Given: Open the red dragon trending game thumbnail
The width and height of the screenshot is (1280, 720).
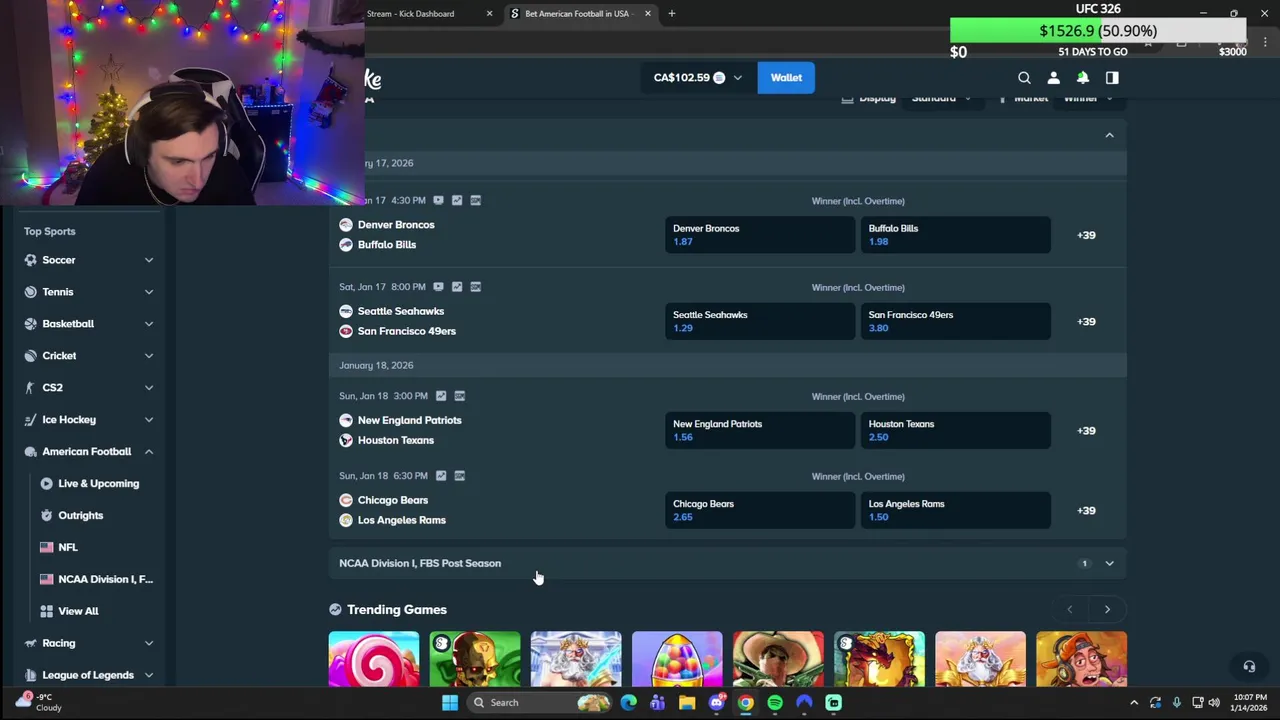Looking at the screenshot, I should point(879,660).
